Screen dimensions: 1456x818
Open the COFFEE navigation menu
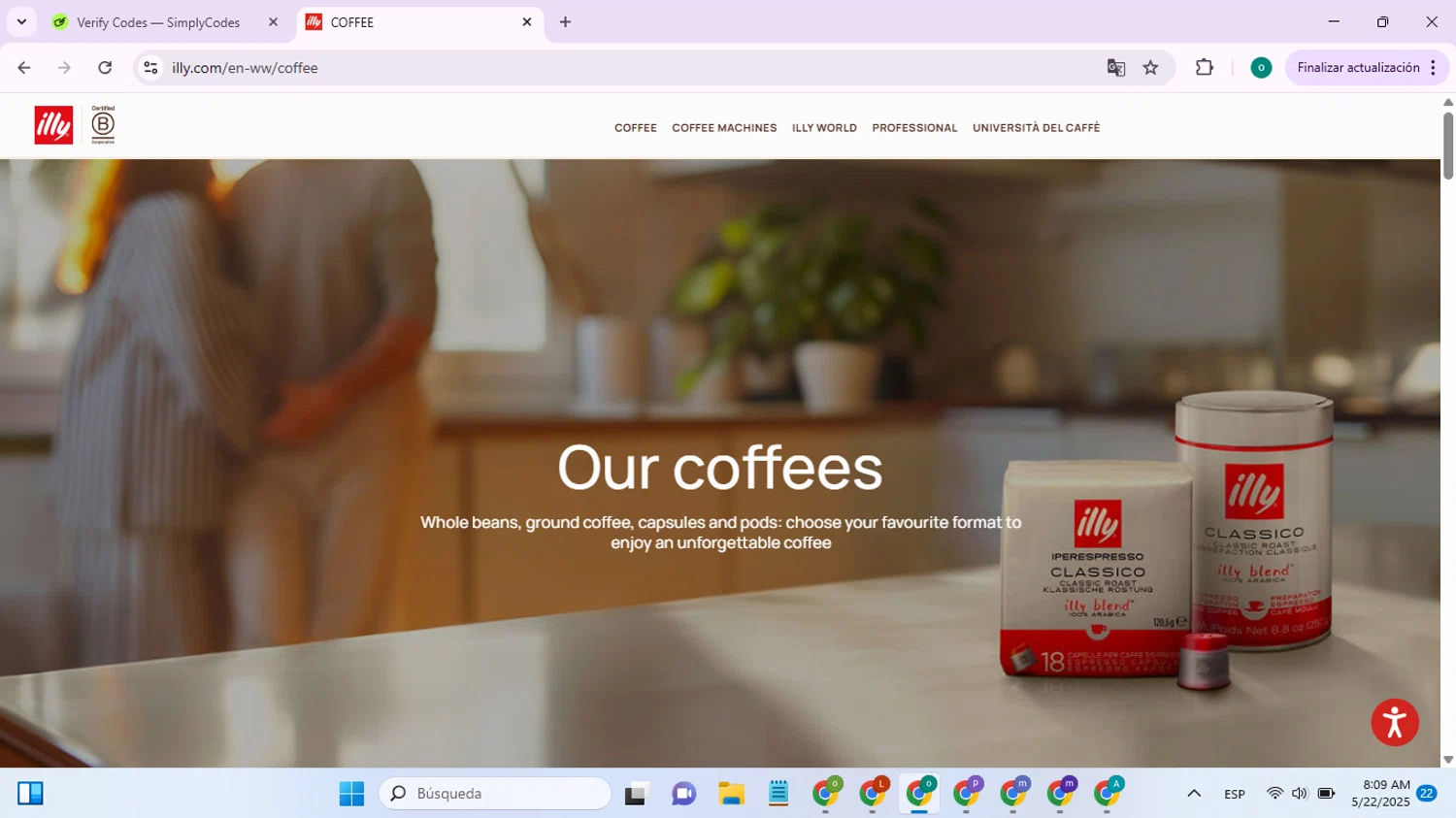(636, 128)
